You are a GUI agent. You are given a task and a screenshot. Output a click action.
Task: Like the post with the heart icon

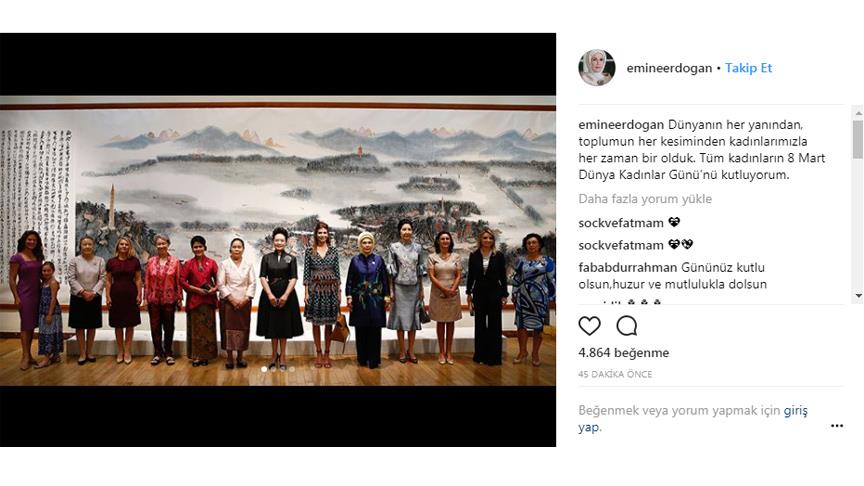coord(589,326)
